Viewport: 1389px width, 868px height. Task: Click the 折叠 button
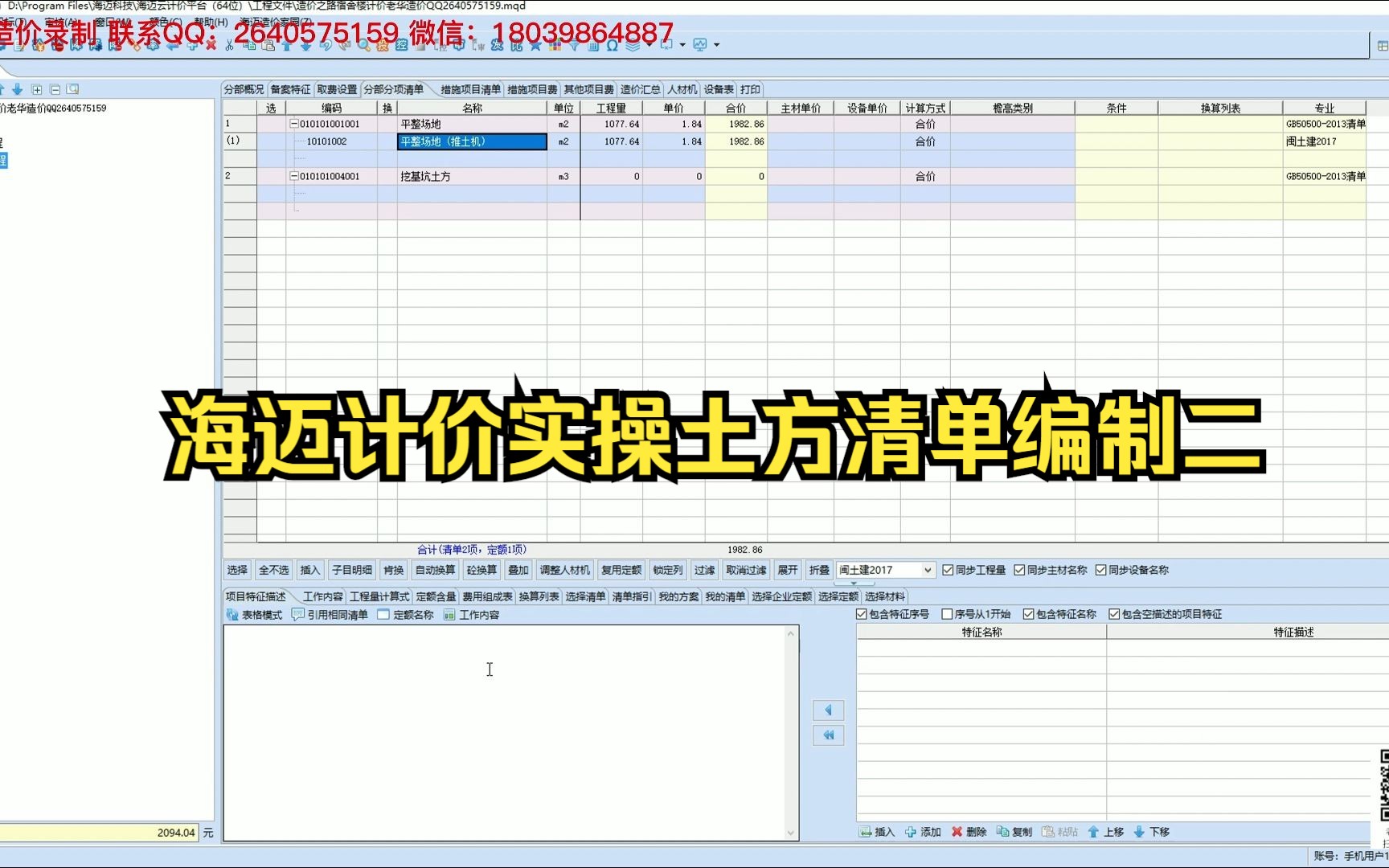pos(819,570)
